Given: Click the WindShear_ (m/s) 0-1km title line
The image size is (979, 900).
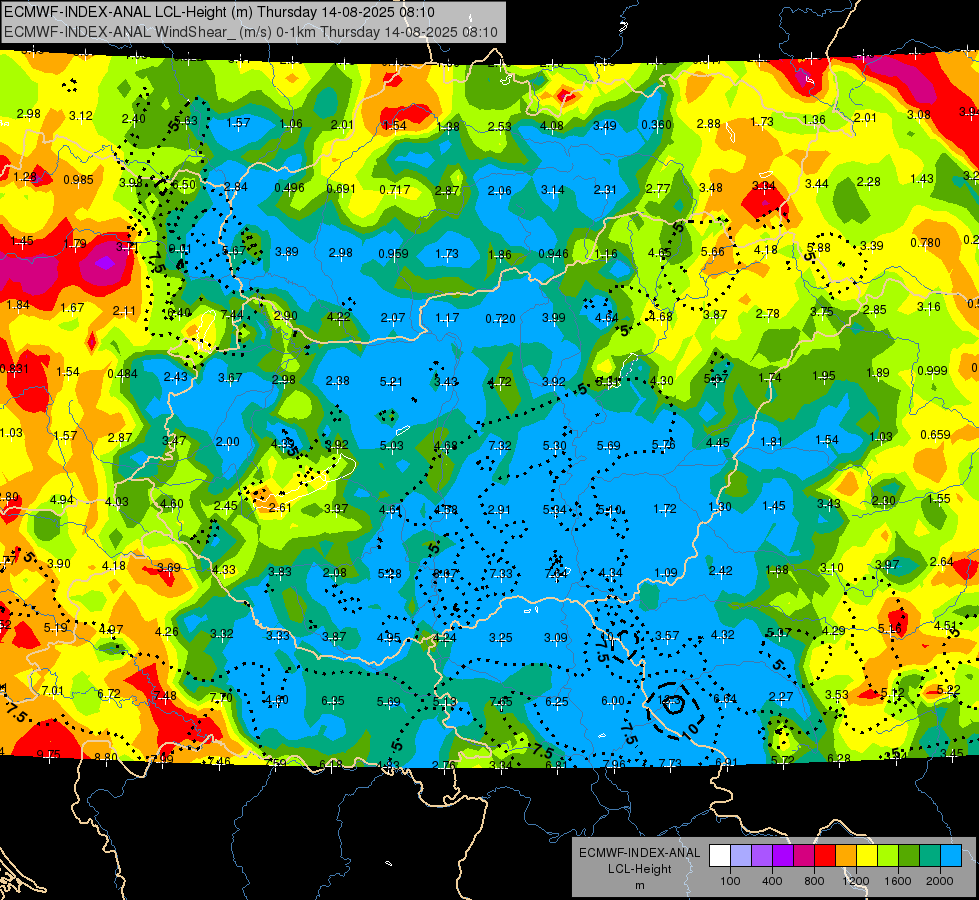Looking at the screenshot, I should pyautogui.click(x=250, y=32).
